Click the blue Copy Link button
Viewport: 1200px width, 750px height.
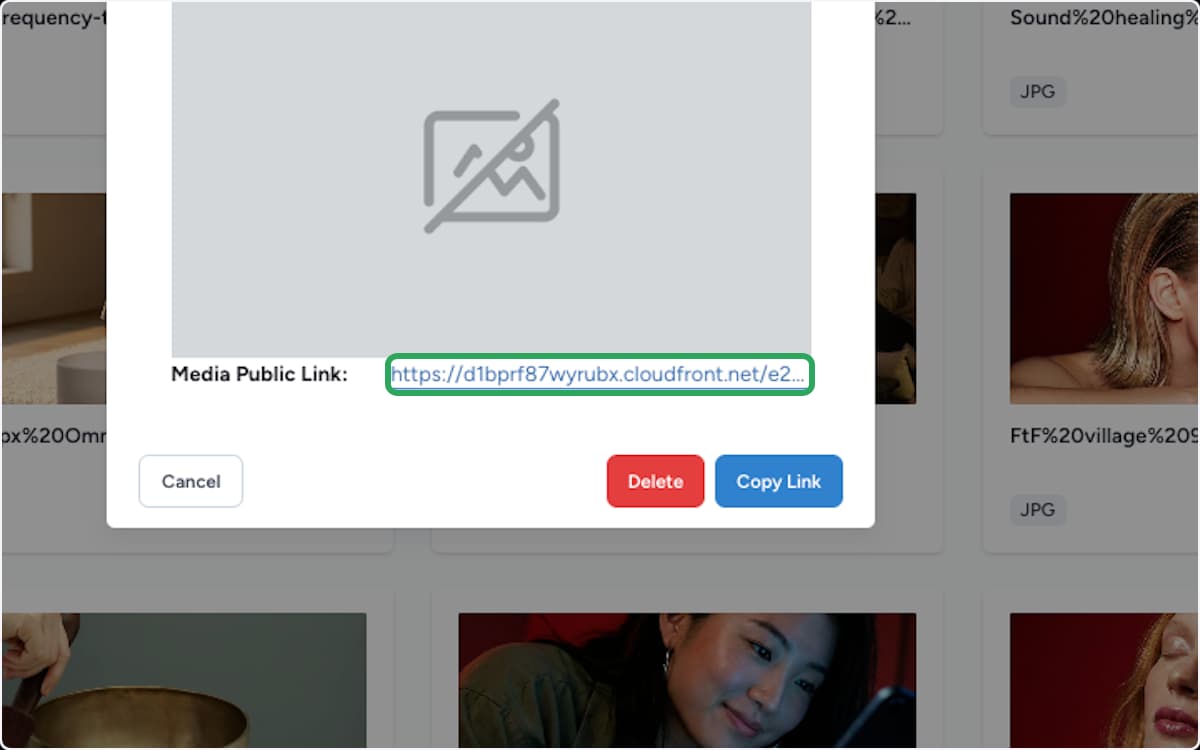point(778,481)
